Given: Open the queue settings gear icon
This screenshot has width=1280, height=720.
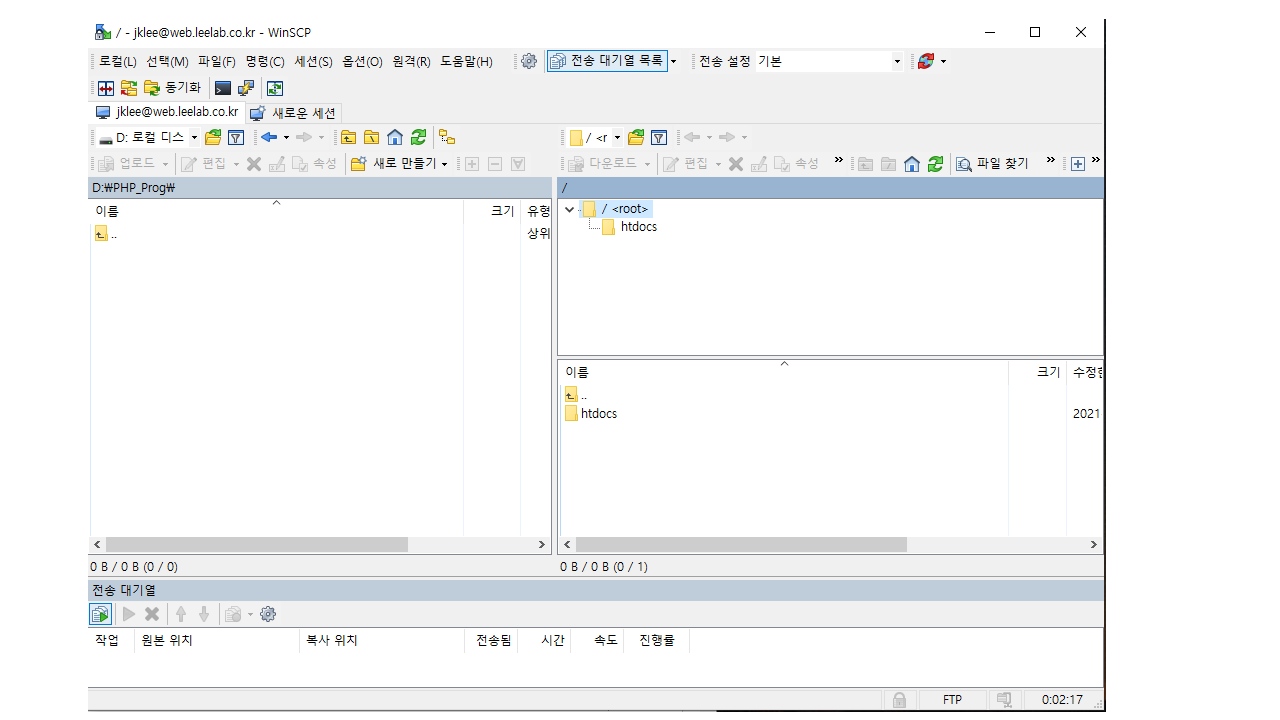Looking at the screenshot, I should [267, 614].
